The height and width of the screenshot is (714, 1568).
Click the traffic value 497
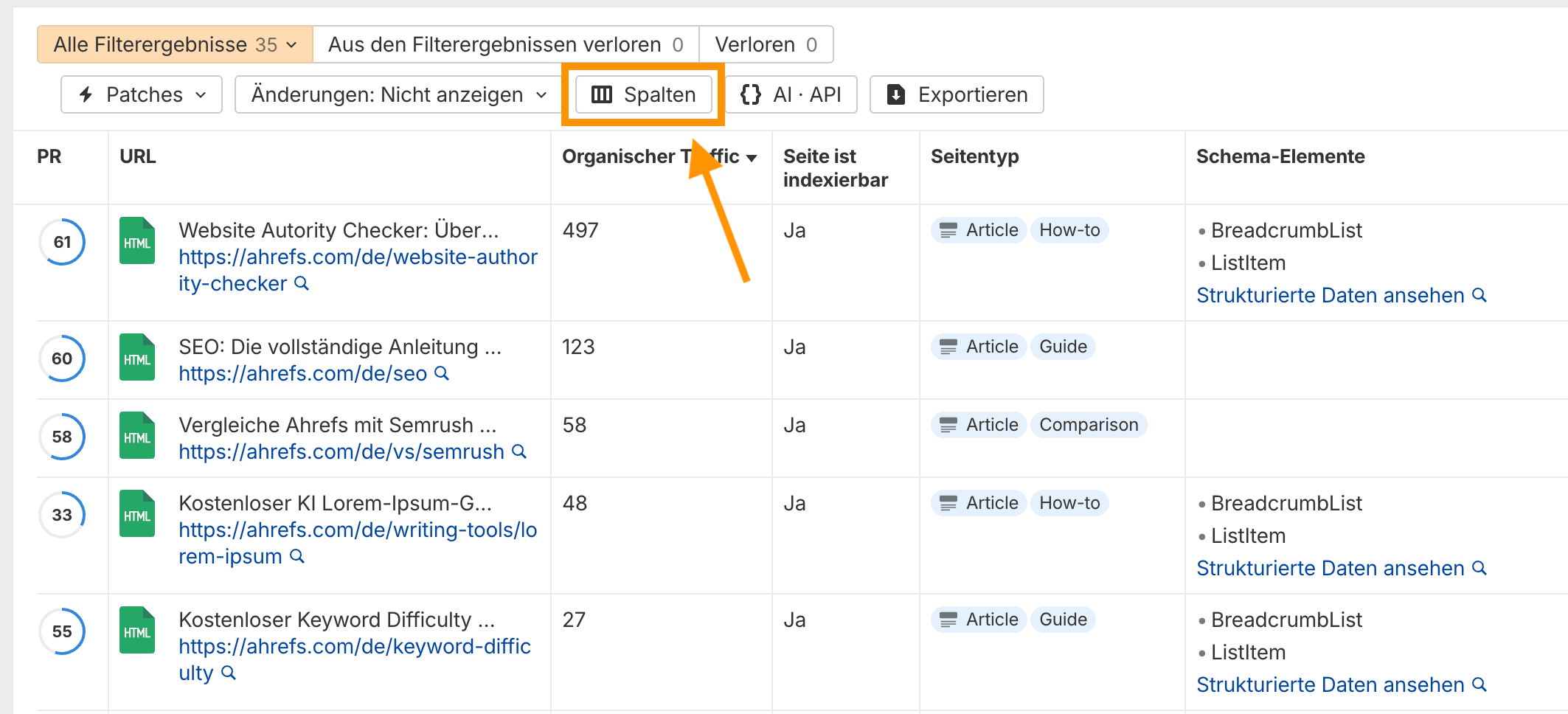(580, 230)
